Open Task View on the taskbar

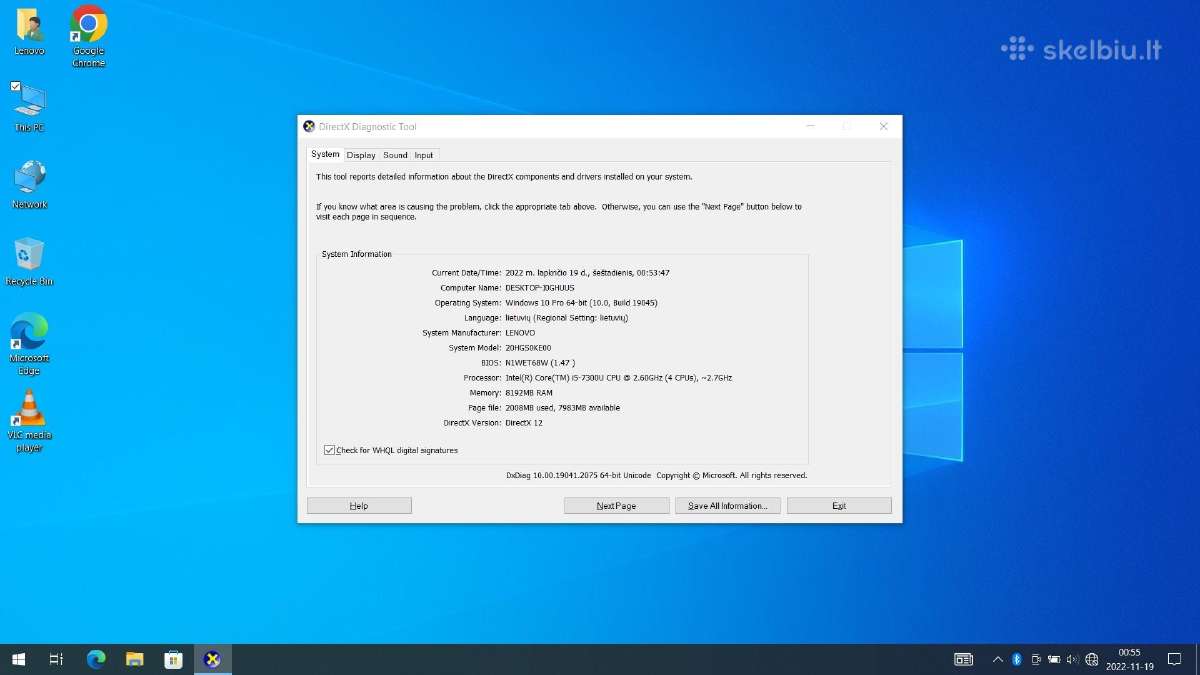click(57, 659)
